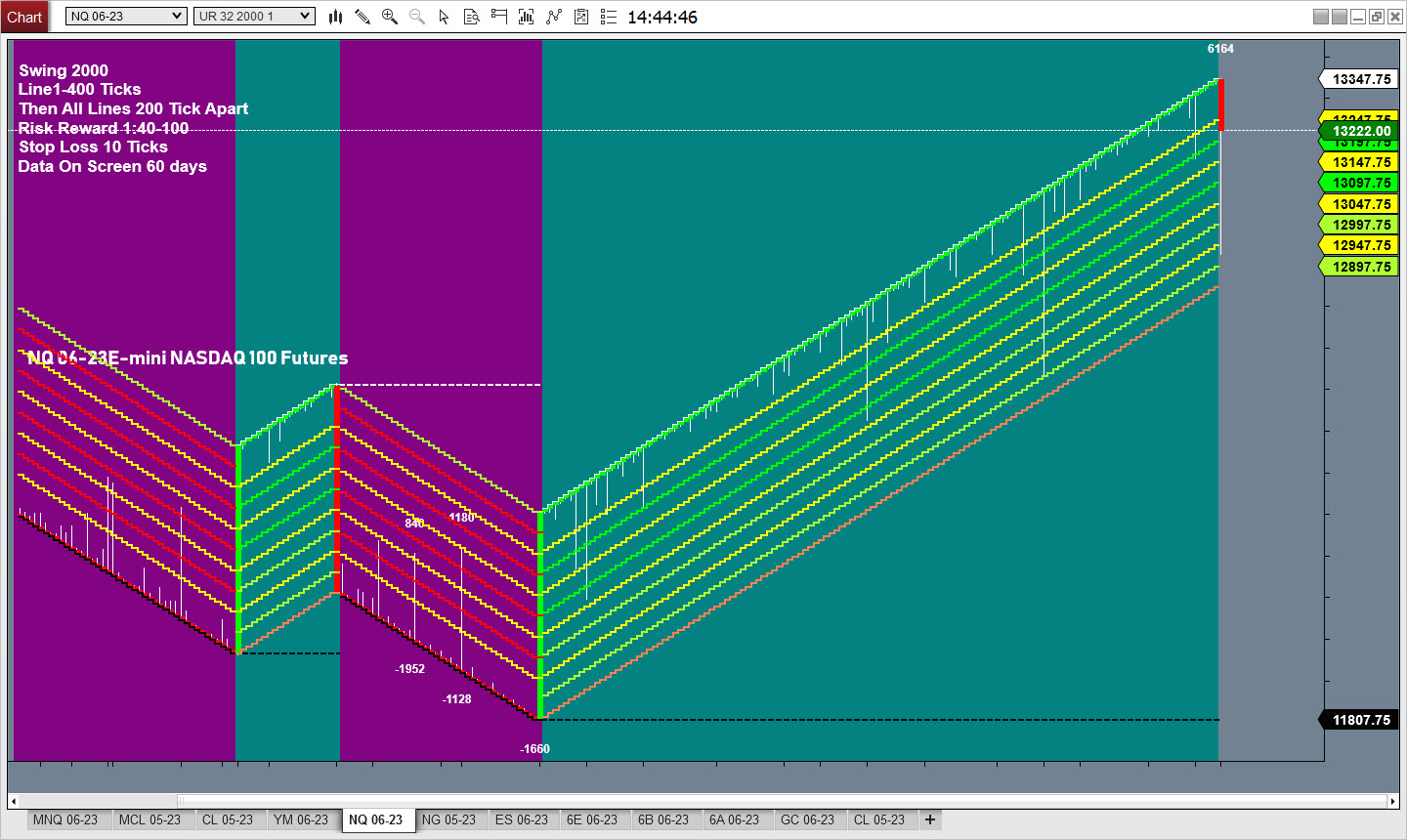Open the UR 32 2000 1 interval dropdown
Screen dimensions: 1407x840
coord(254,17)
